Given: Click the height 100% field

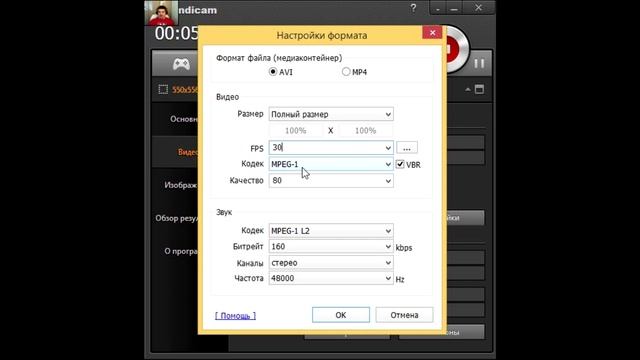Looking at the screenshot, I should (x=365, y=131).
